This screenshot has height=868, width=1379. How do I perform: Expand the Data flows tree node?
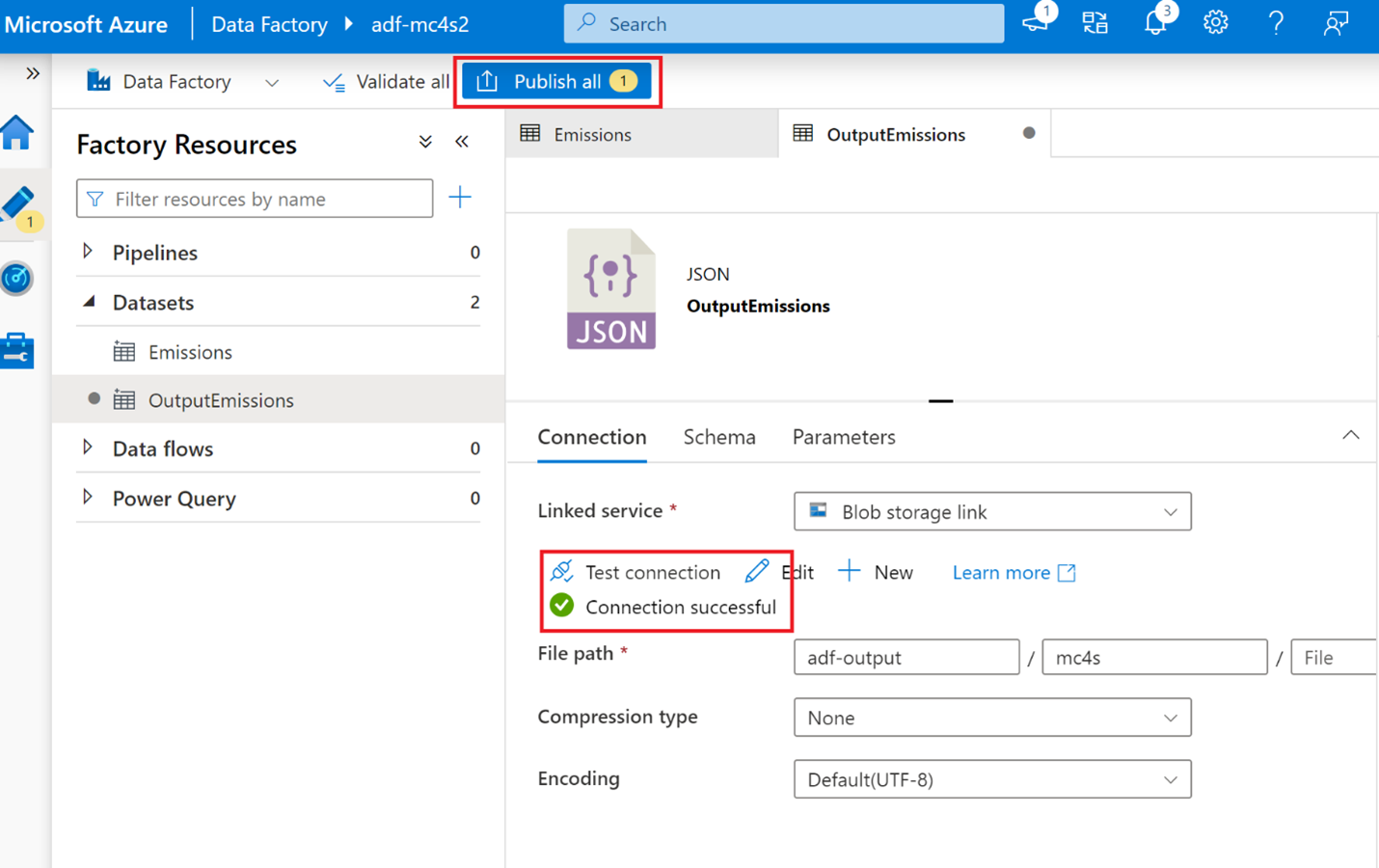[88, 448]
